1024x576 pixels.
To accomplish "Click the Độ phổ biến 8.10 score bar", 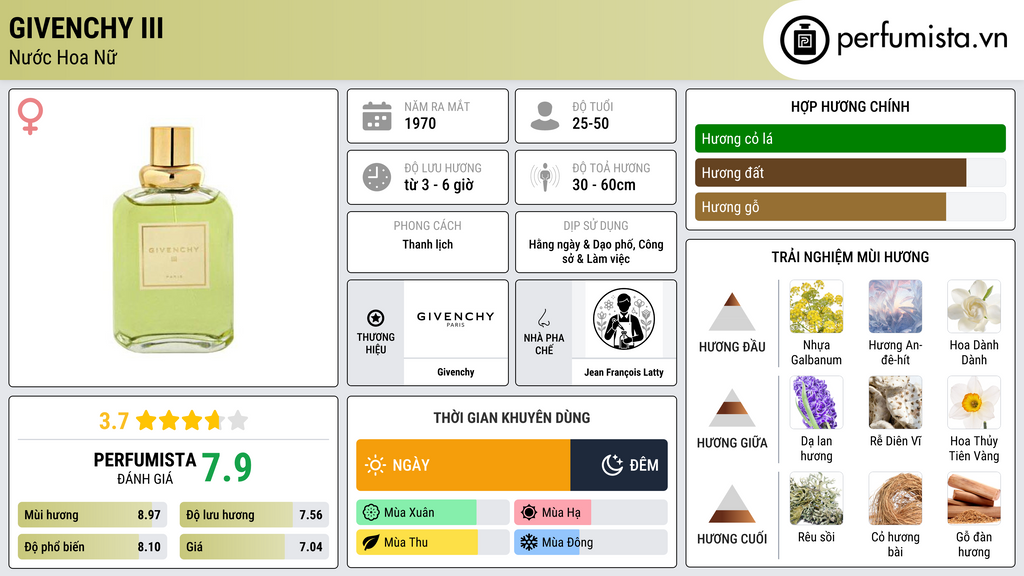I will 92,547.
